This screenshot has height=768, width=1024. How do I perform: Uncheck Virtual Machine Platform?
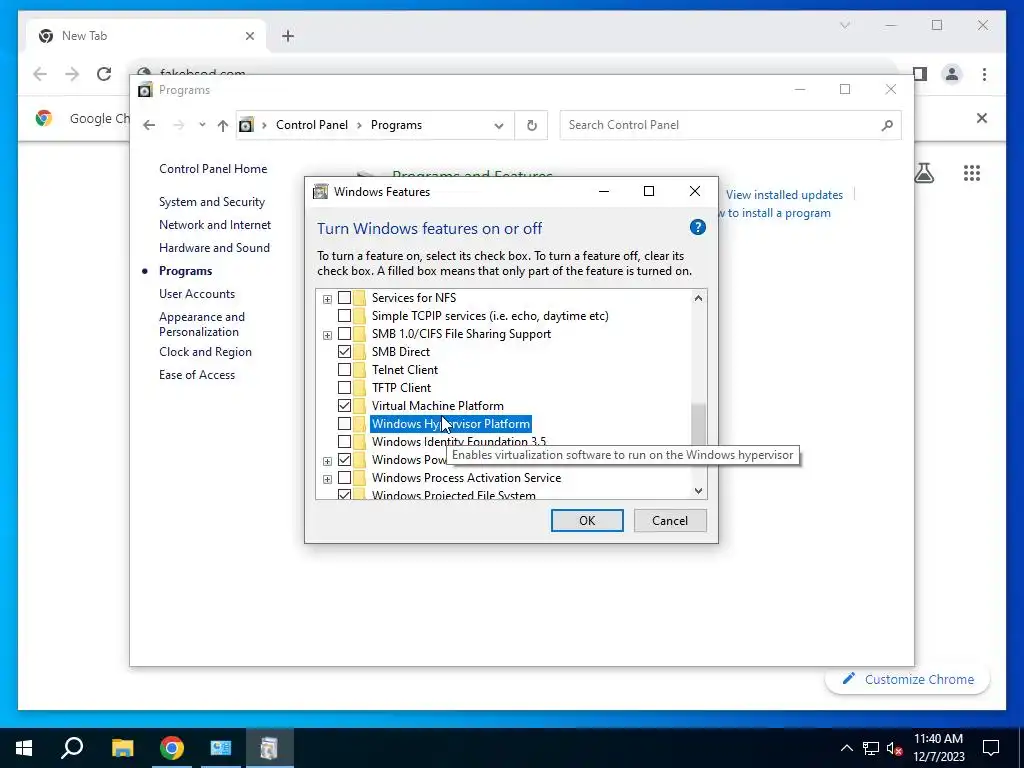pyautogui.click(x=344, y=406)
